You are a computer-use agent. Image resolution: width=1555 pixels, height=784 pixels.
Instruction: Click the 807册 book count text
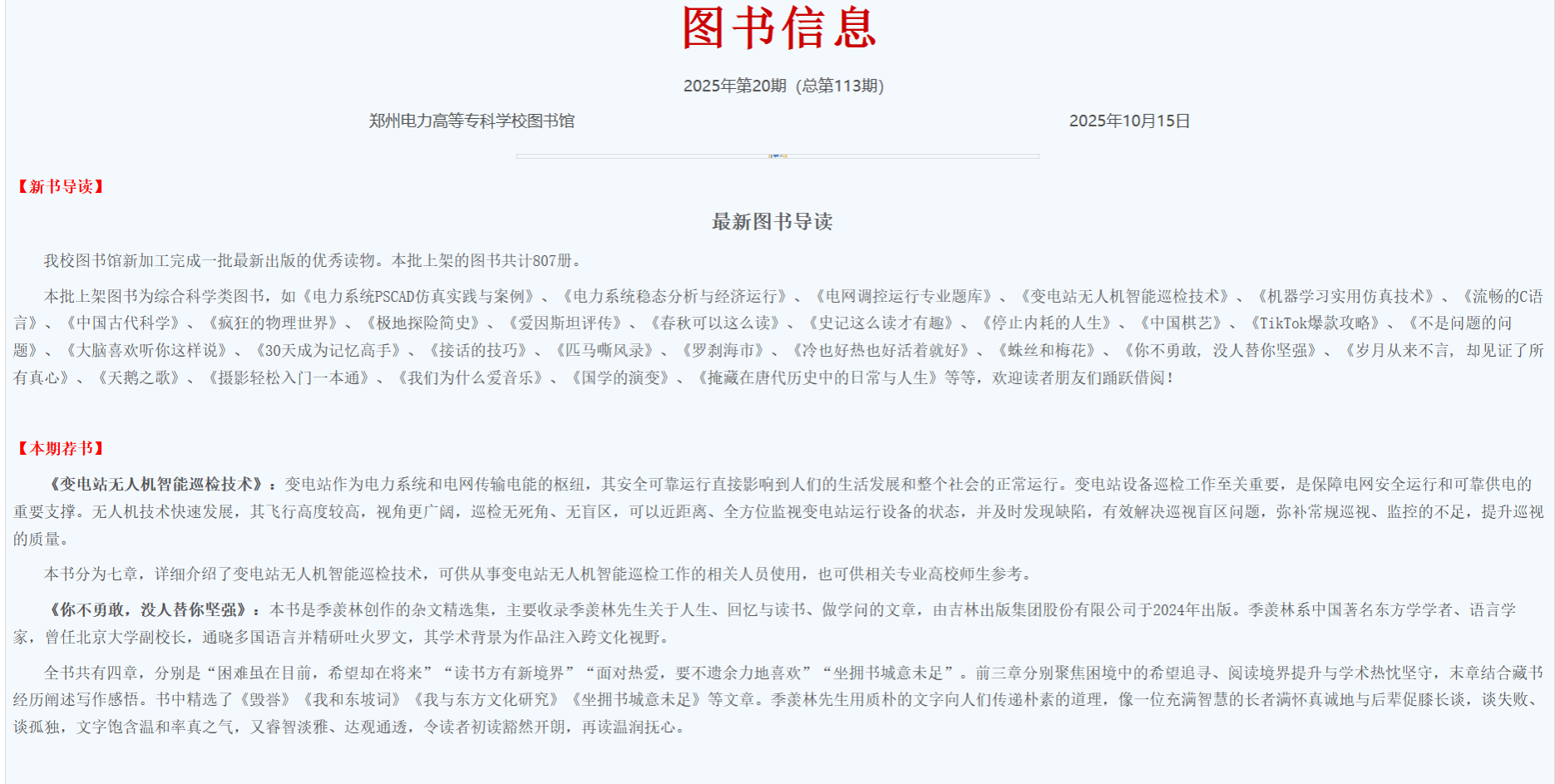click(x=552, y=260)
